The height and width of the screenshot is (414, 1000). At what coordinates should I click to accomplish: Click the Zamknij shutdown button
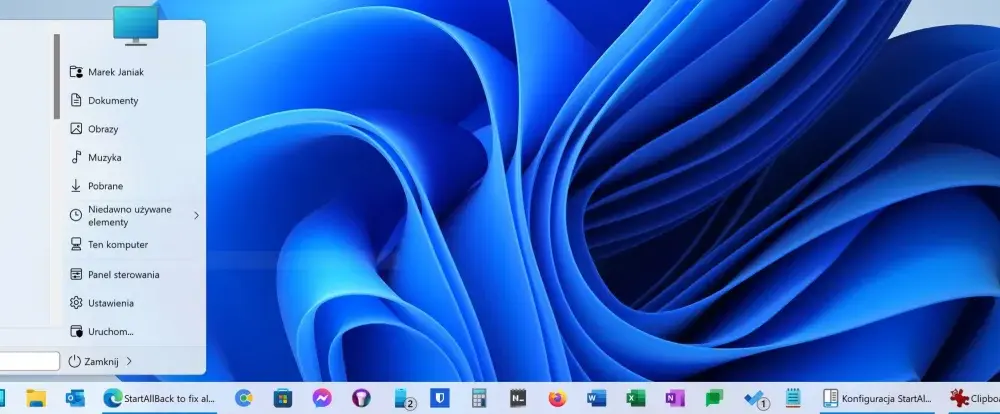click(x=93, y=361)
